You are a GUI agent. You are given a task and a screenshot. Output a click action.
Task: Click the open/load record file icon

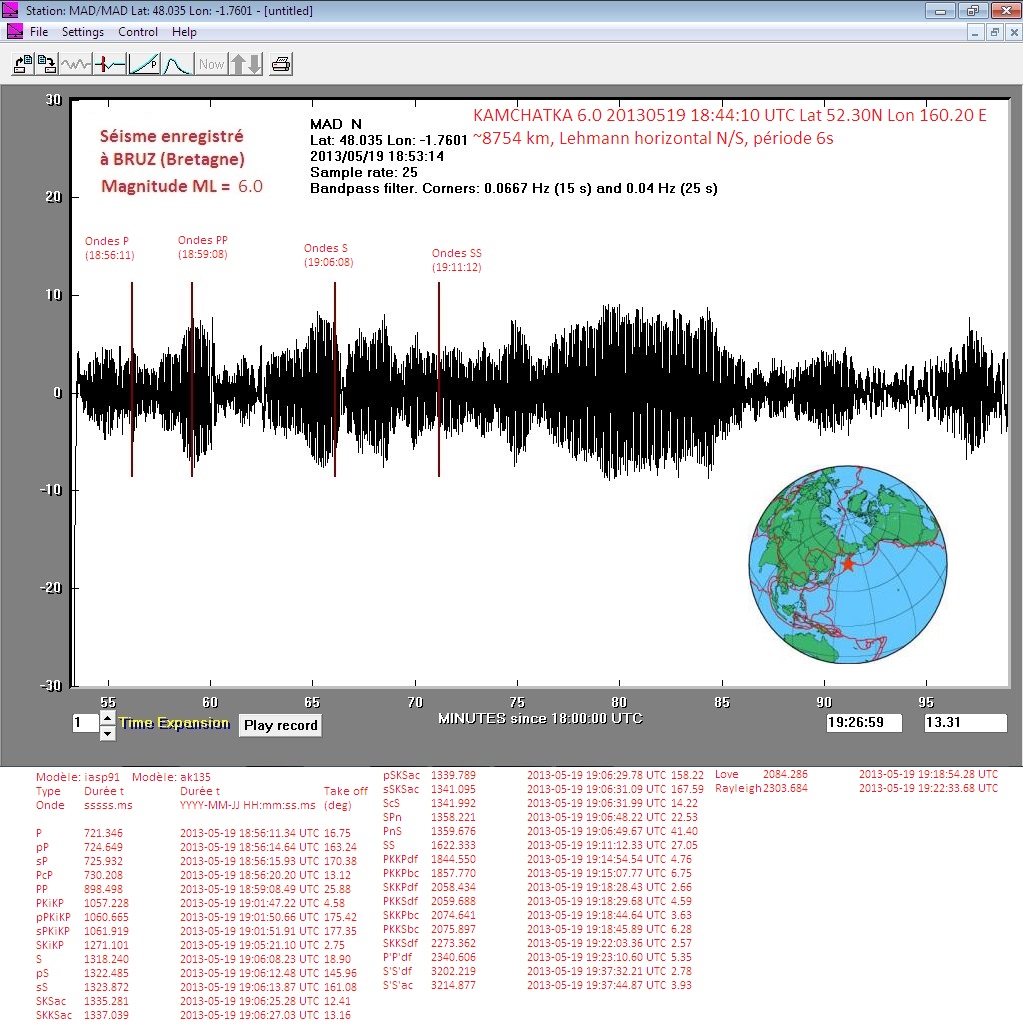click(22, 64)
